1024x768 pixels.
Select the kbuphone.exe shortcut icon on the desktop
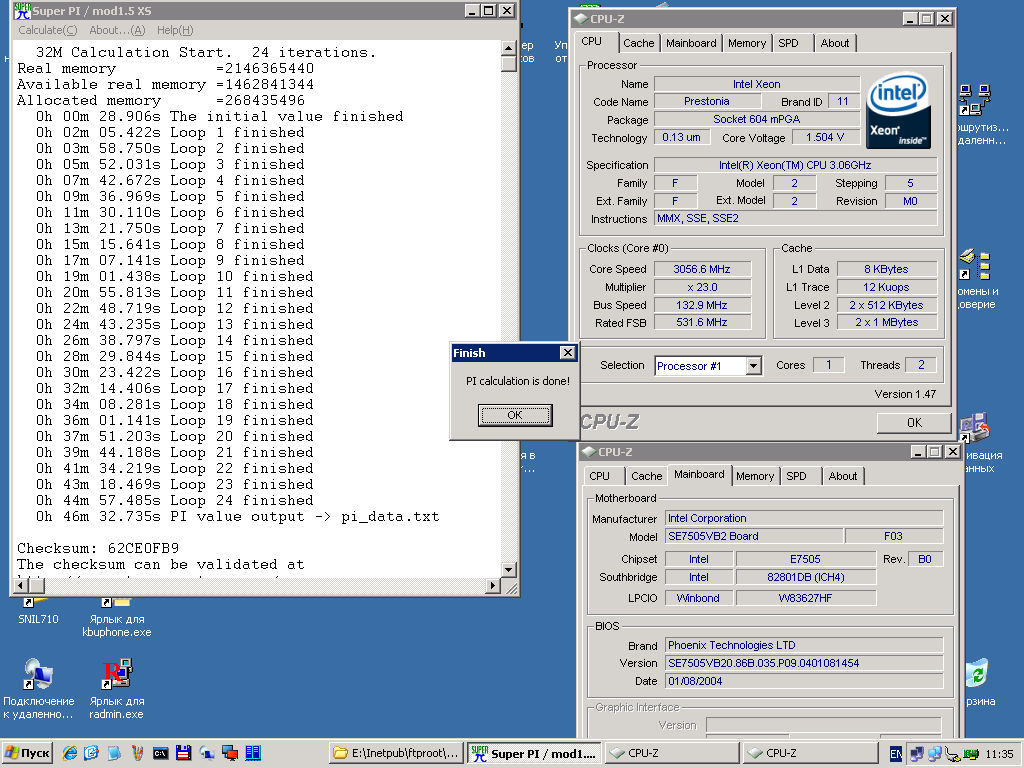click(116, 601)
